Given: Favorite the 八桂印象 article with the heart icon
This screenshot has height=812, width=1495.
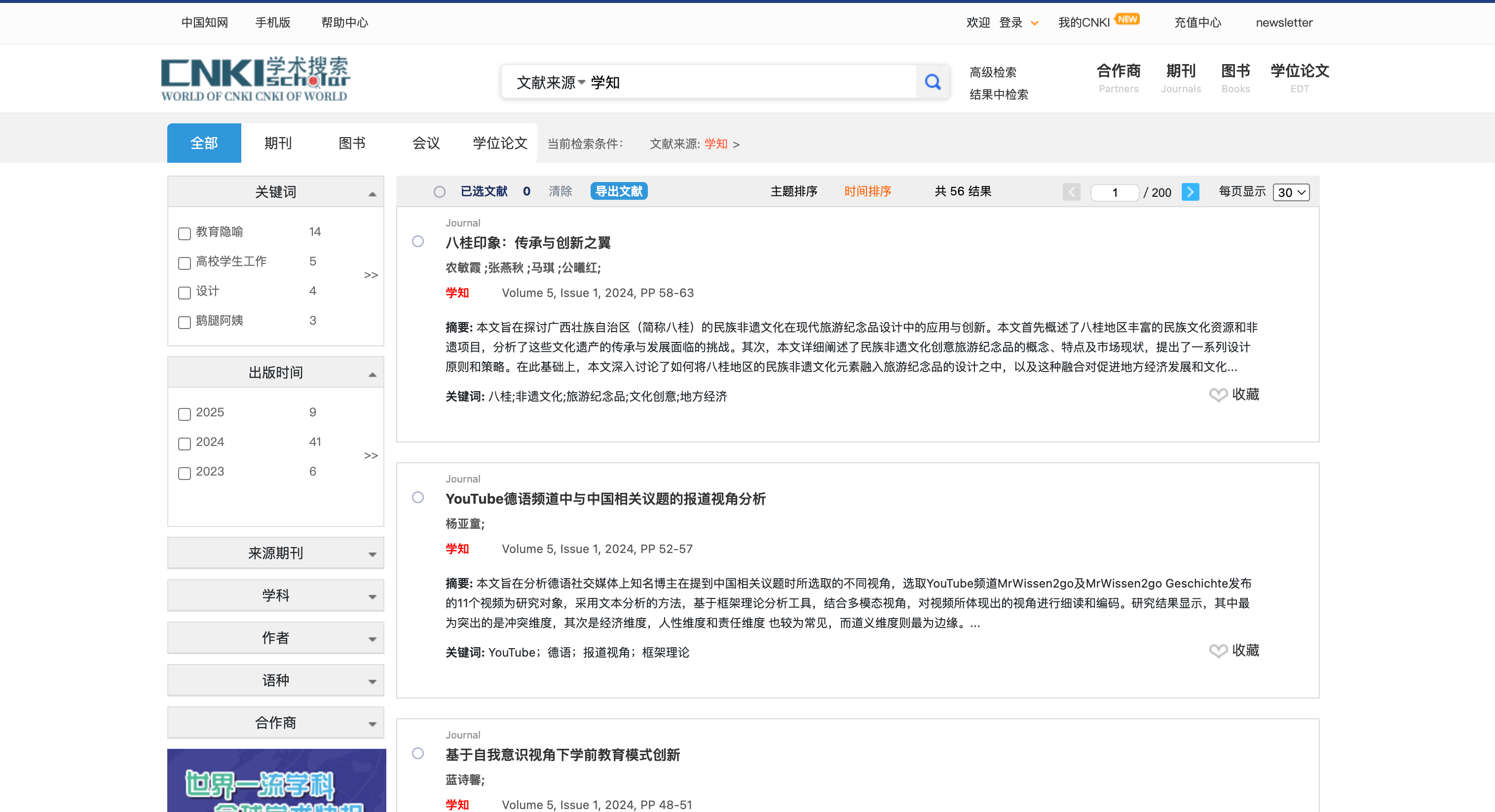Looking at the screenshot, I should [1218, 395].
